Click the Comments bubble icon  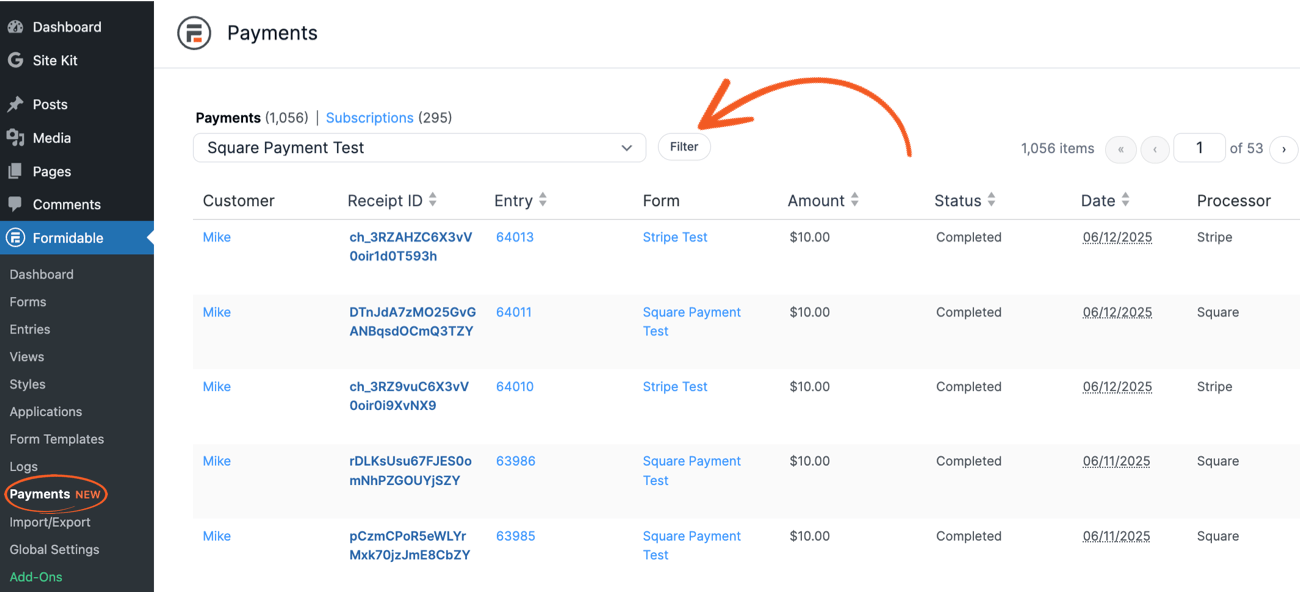15,204
